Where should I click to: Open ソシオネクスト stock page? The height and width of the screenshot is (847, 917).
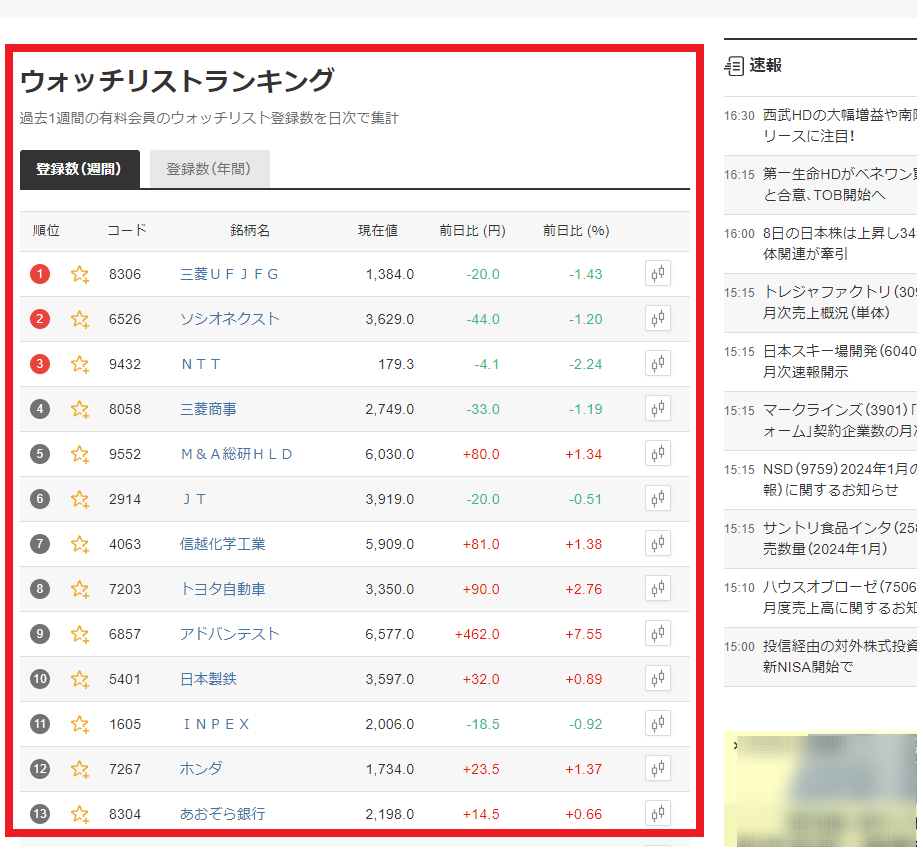229,319
